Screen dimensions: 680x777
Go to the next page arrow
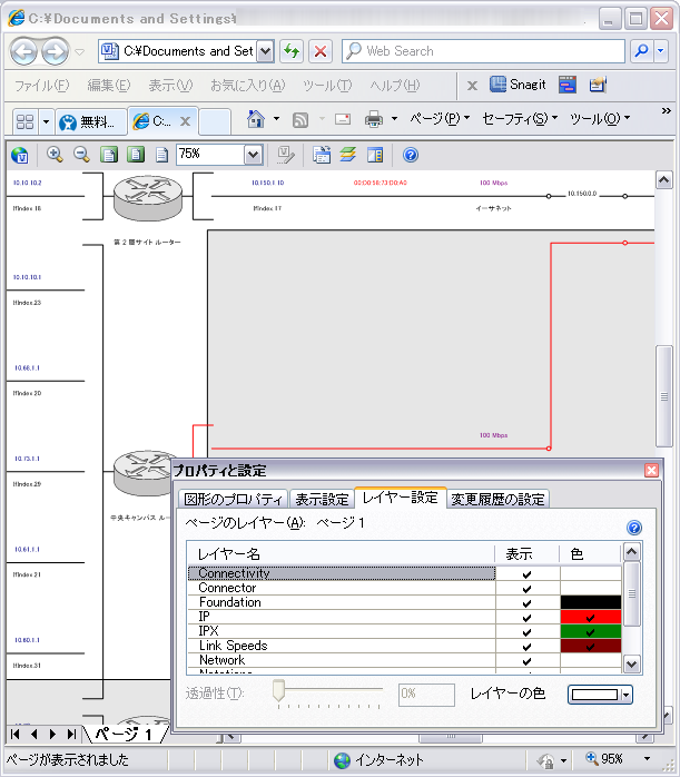point(53,734)
